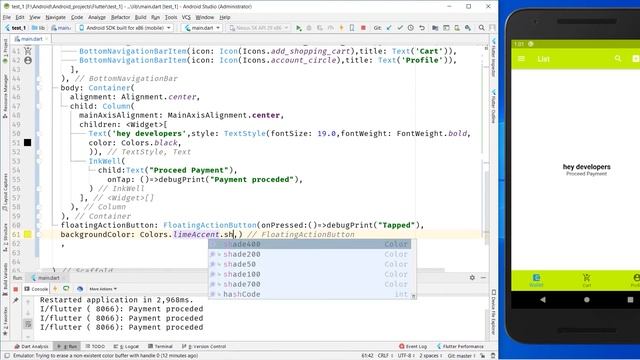Select shade700 completion suggestion
The width and height of the screenshot is (640, 360).
310,284
